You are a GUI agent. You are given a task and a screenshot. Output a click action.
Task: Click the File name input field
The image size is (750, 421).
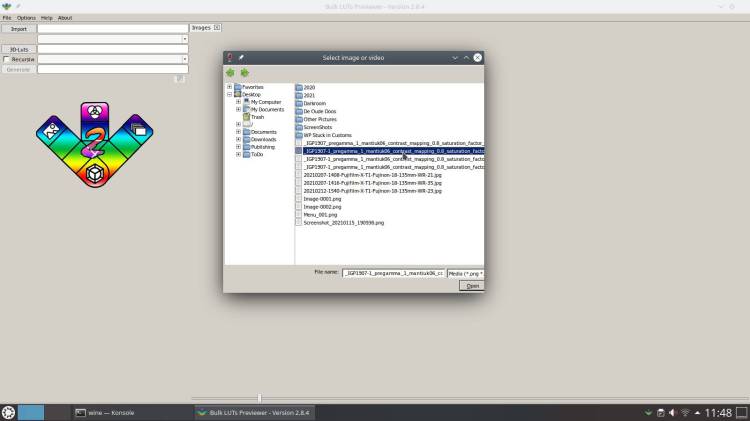393,273
